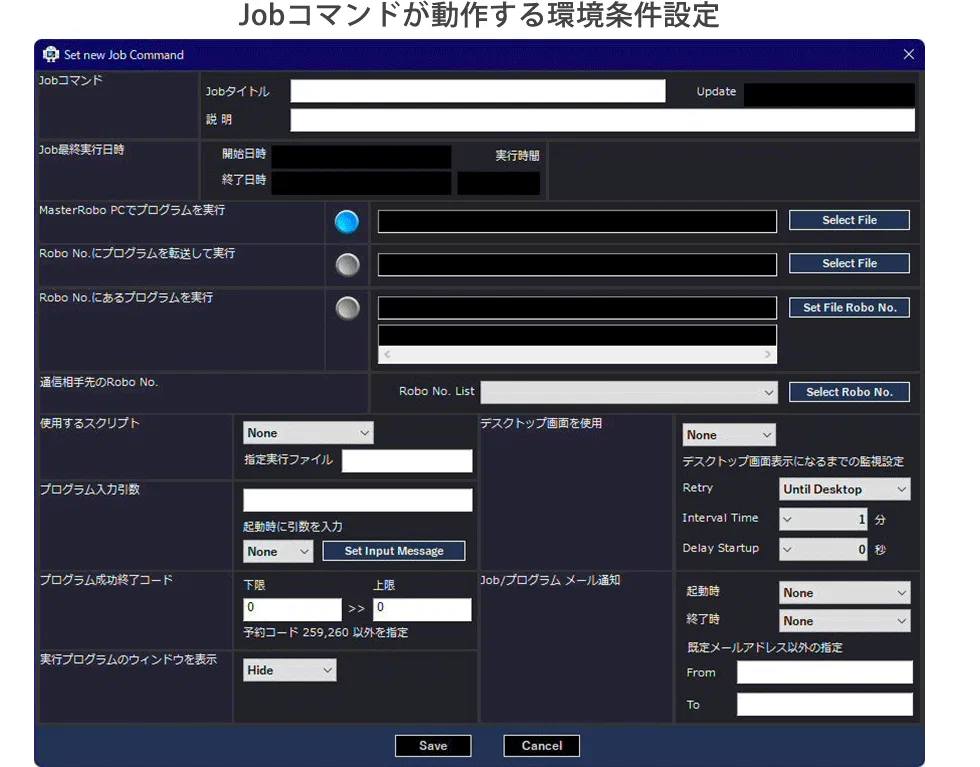Click the mail From address field
The height and width of the screenshot is (767, 980).
click(824, 673)
